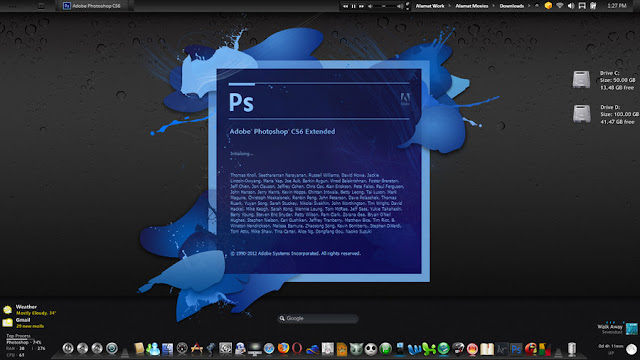Expand the arrow next to Alamat Movies
640x360 pixels.
[493, 6]
